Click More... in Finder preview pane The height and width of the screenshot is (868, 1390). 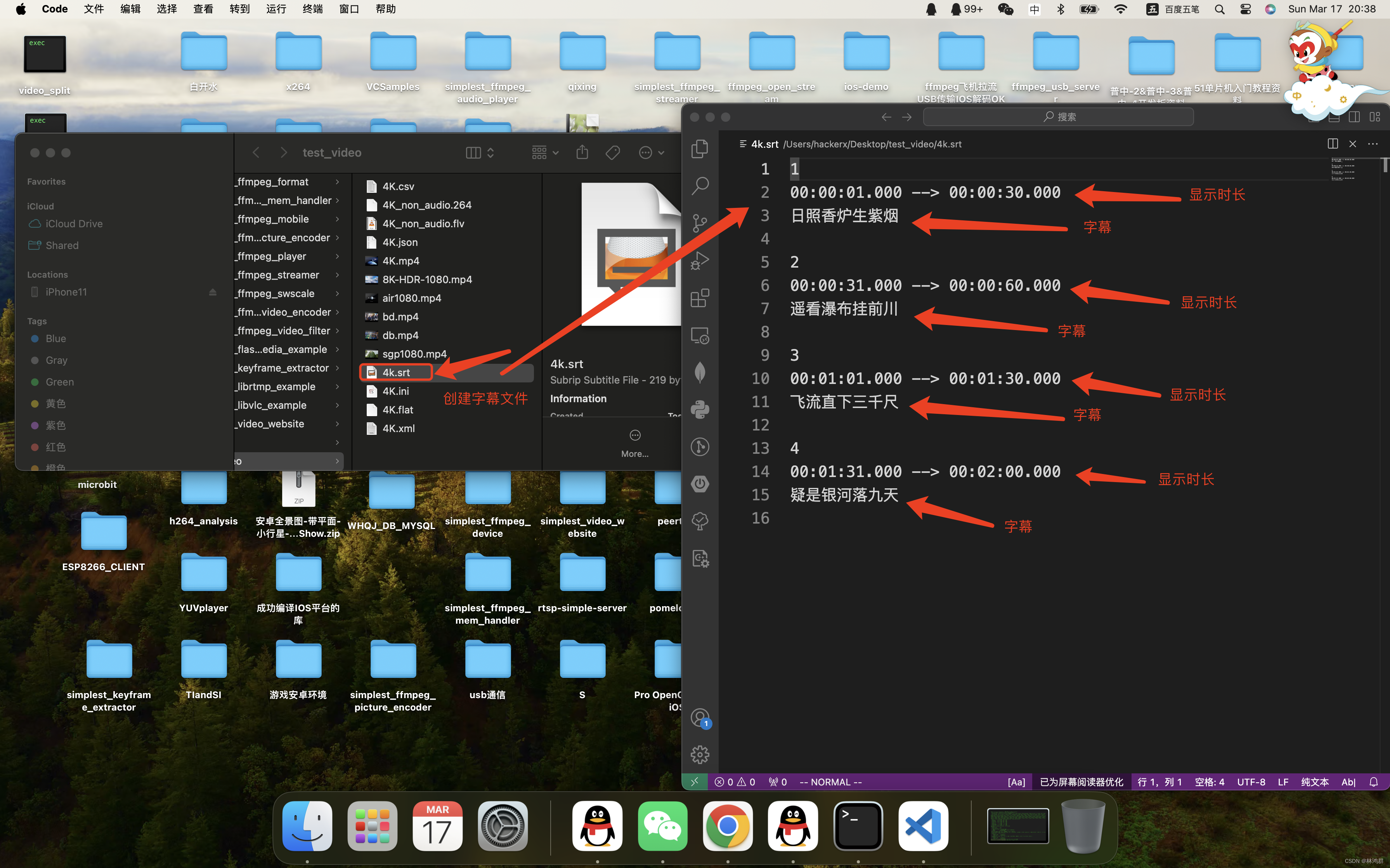coord(635,444)
